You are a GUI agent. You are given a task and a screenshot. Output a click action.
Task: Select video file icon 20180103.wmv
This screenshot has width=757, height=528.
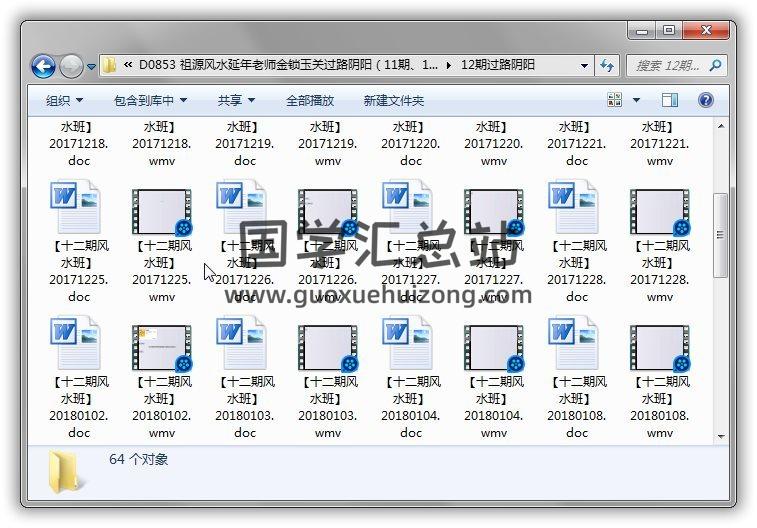(328, 347)
